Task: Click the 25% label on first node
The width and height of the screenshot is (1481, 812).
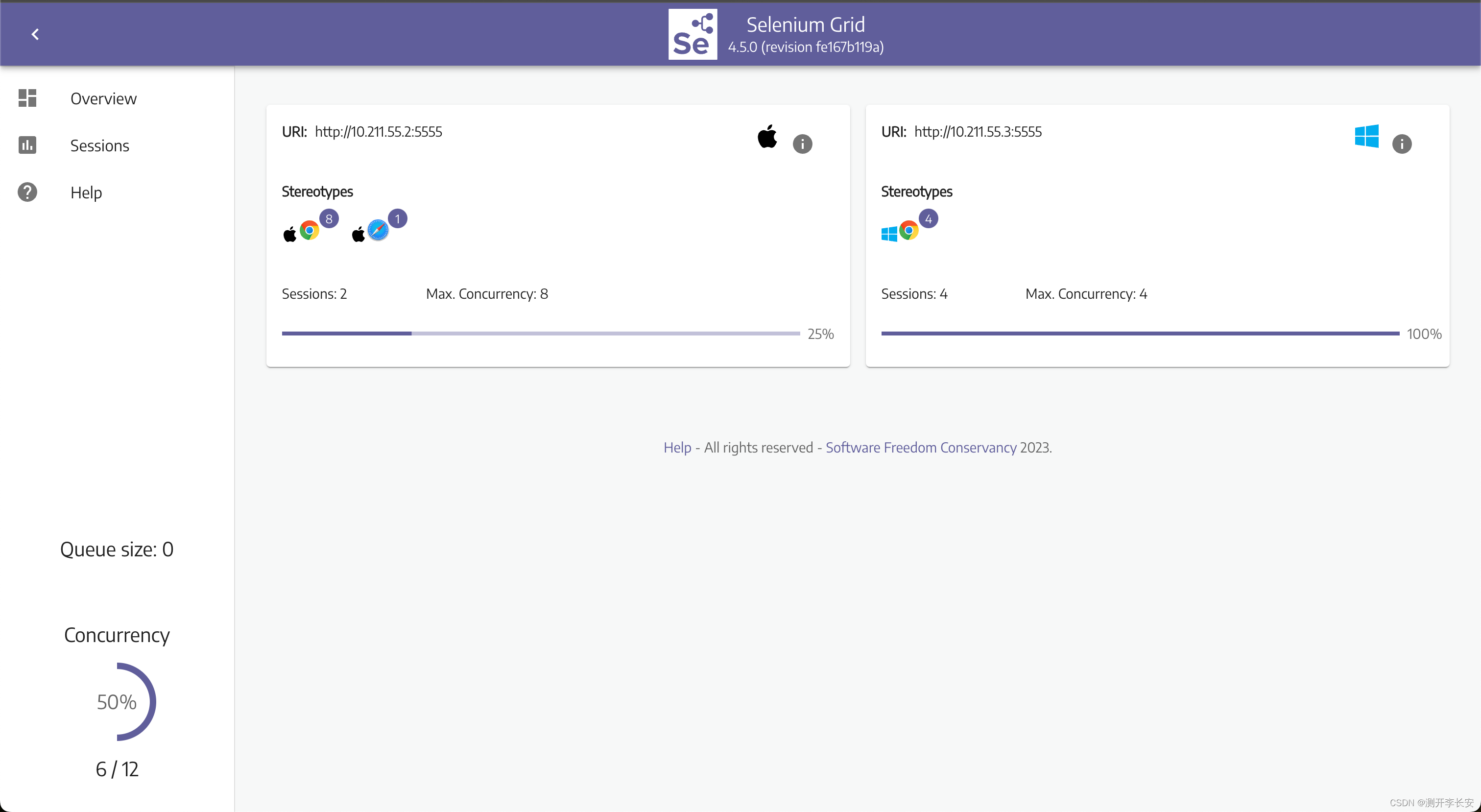Action: point(820,334)
